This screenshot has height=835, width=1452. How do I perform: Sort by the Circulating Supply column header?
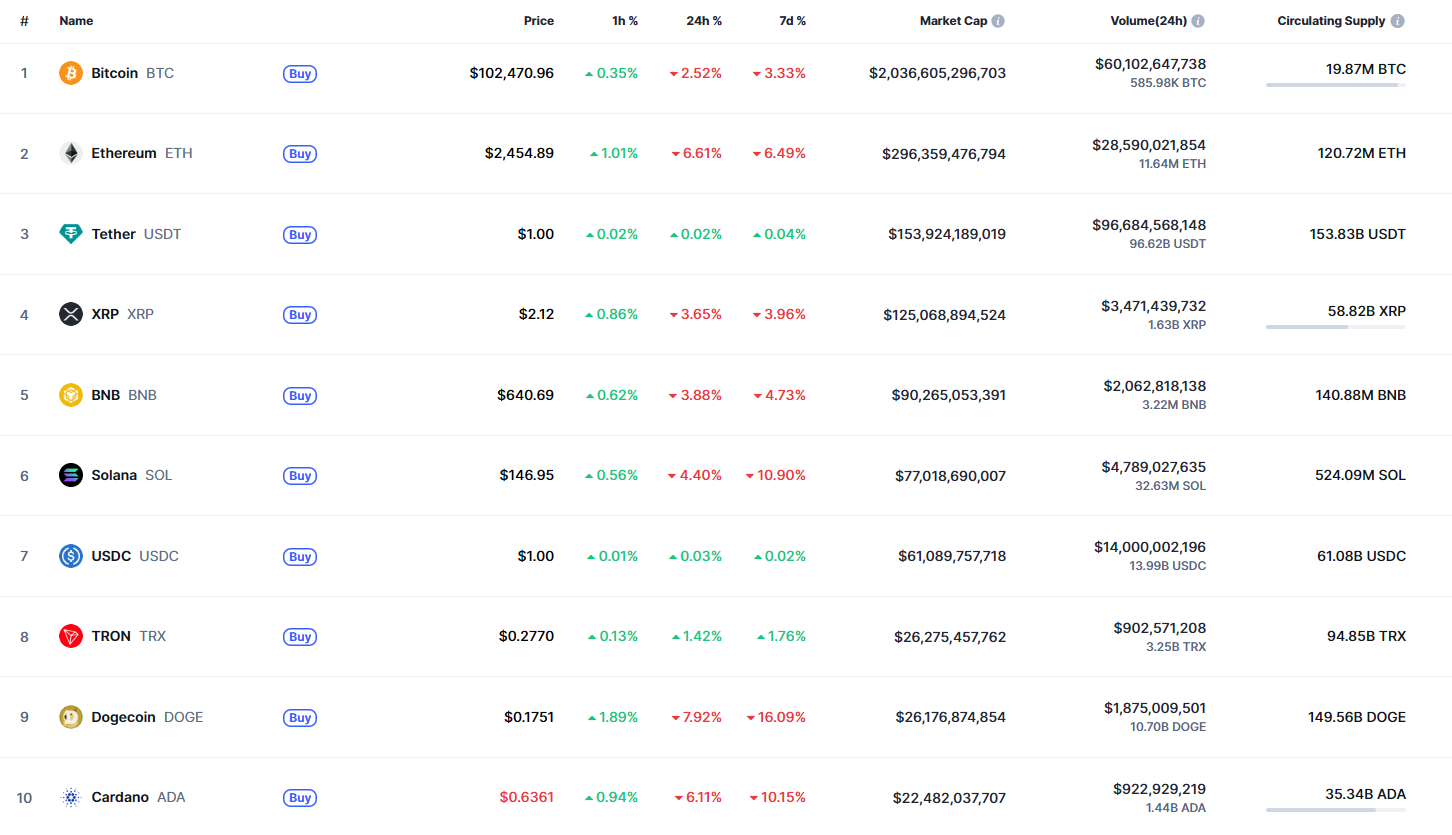[x=1331, y=21]
